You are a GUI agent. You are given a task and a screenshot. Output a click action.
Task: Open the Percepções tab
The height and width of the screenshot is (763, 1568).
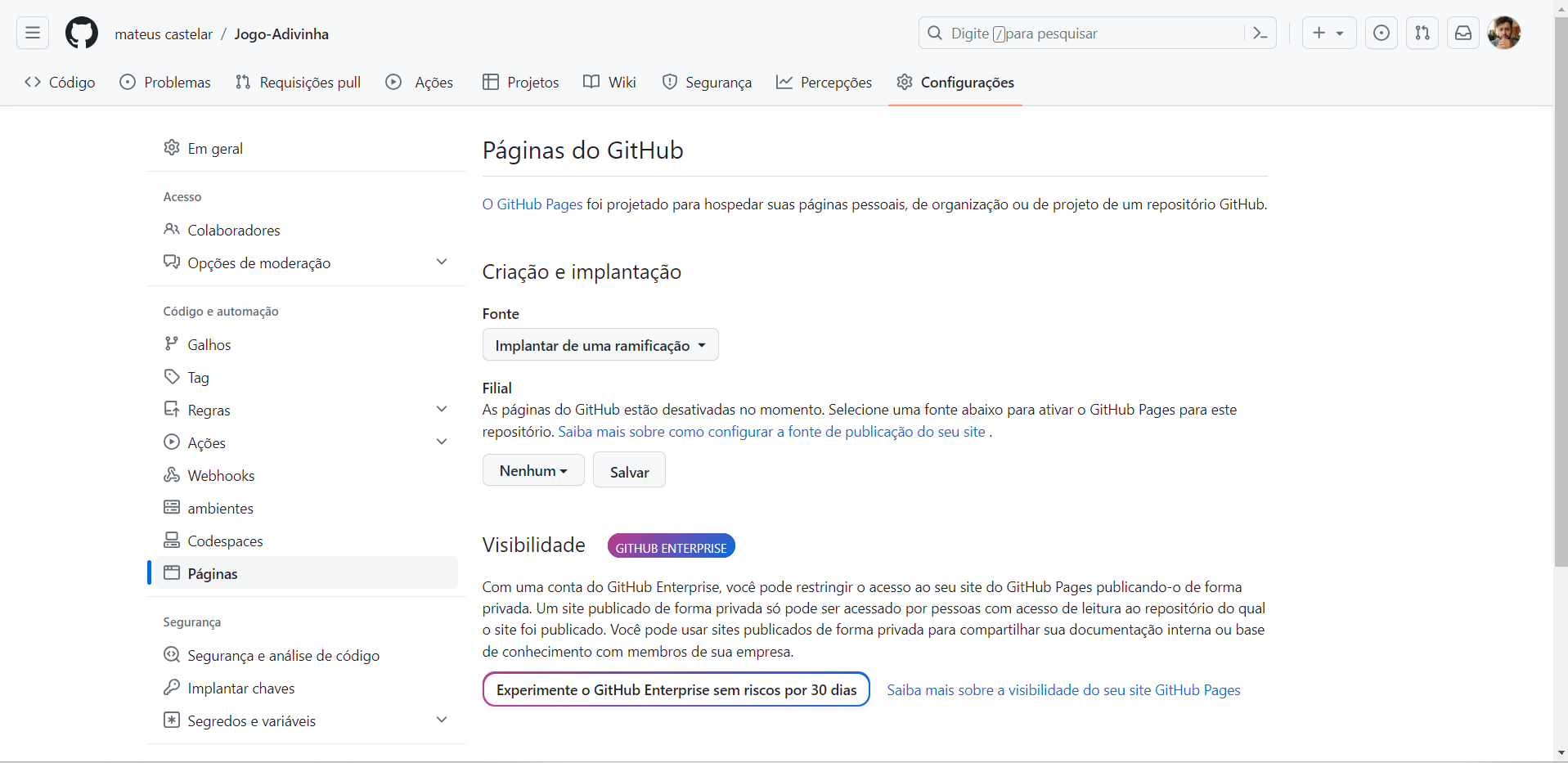(824, 82)
